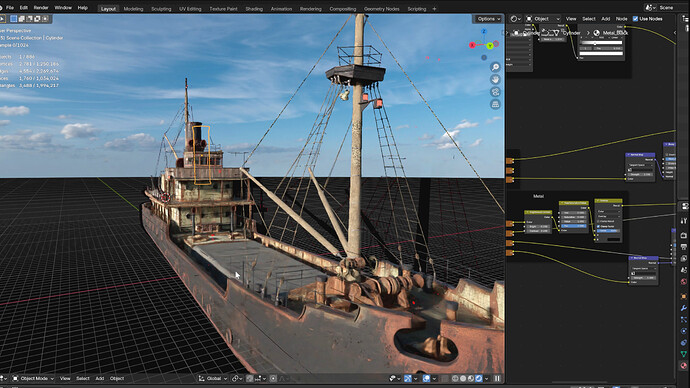The width and height of the screenshot is (690, 388).
Task: Select rendered viewport shading sphere icon
Action: pyautogui.click(x=479, y=378)
